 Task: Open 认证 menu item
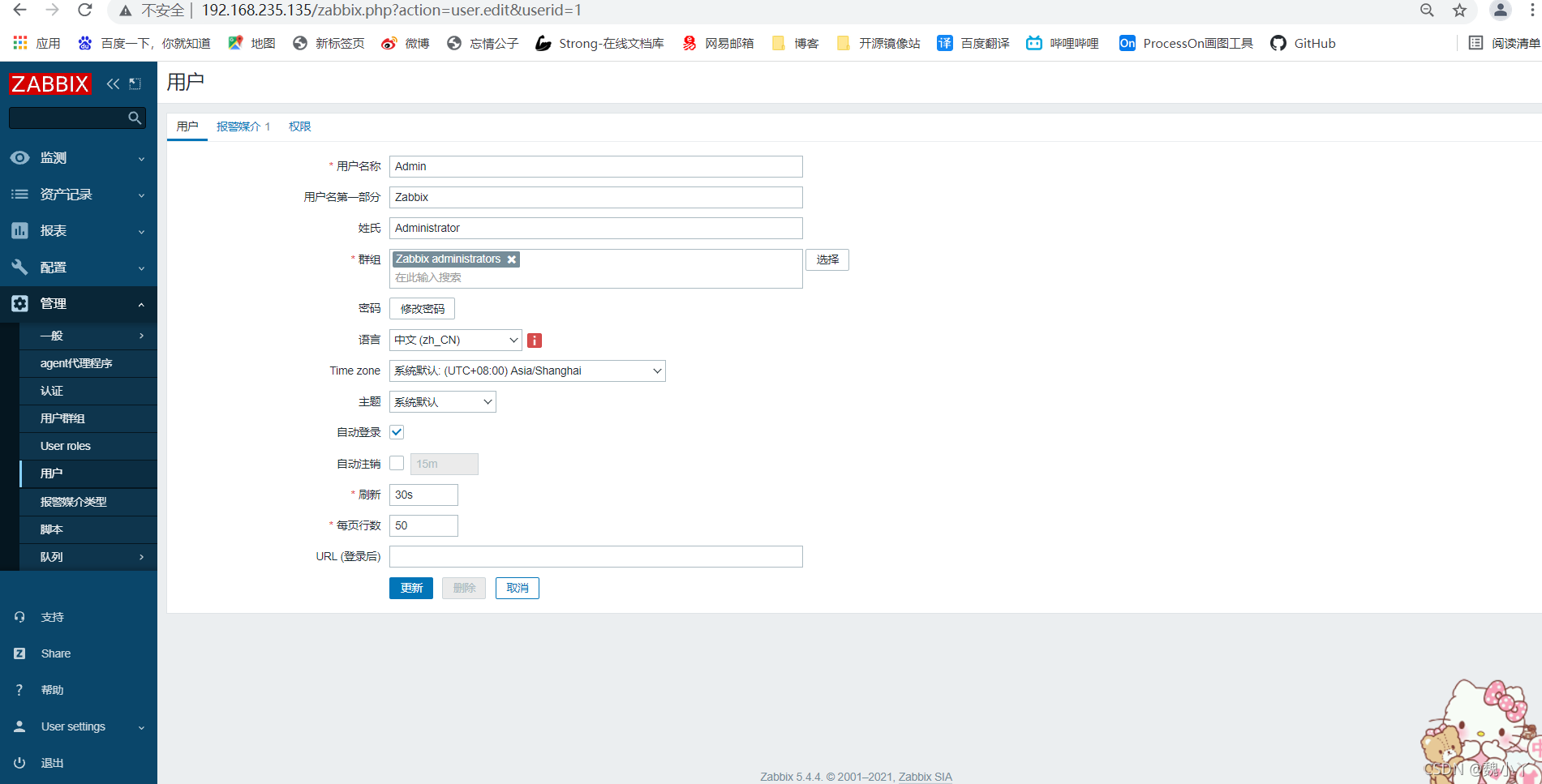pyautogui.click(x=88, y=391)
